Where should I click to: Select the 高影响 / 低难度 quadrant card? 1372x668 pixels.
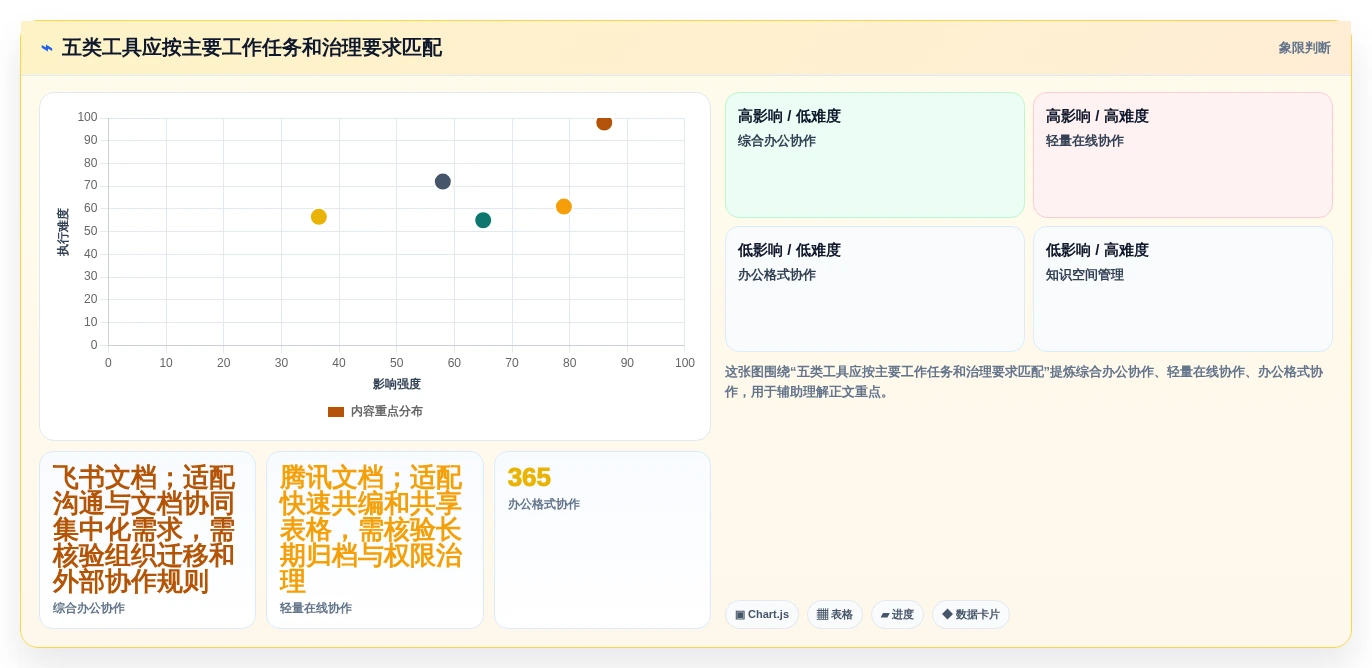(x=875, y=155)
